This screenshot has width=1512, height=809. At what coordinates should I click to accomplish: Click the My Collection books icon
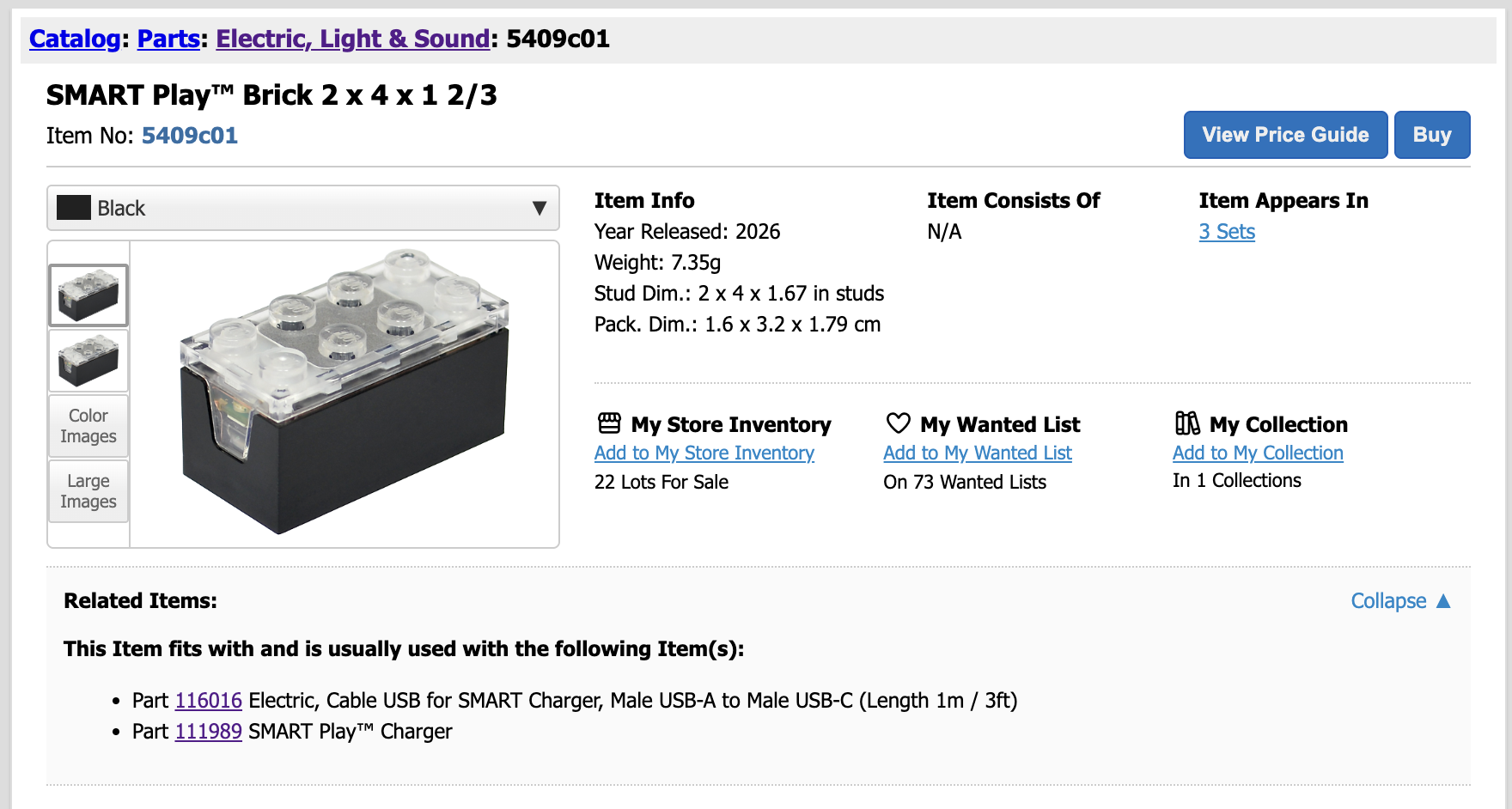pos(1187,423)
